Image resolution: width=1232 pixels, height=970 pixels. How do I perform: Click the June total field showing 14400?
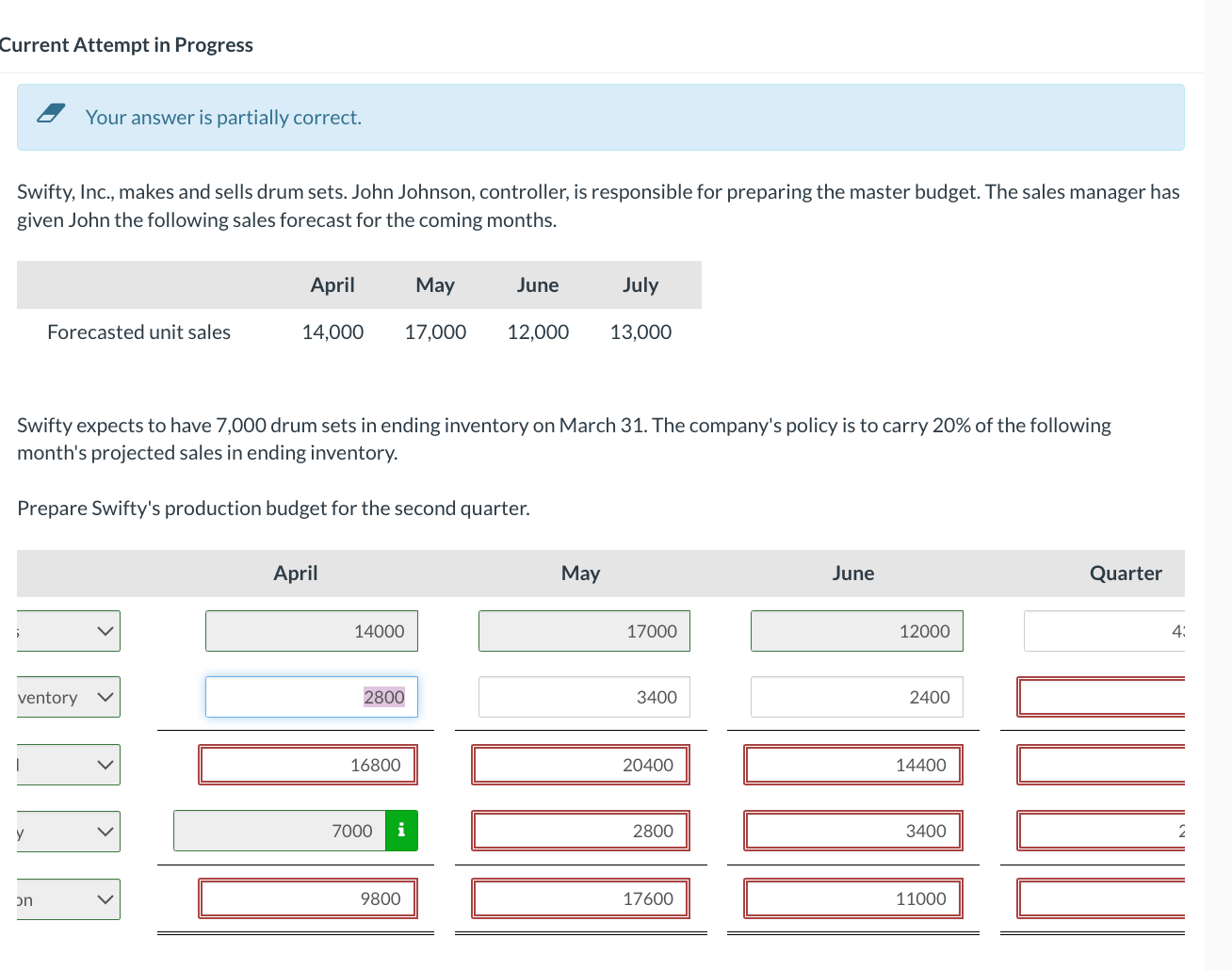point(853,765)
